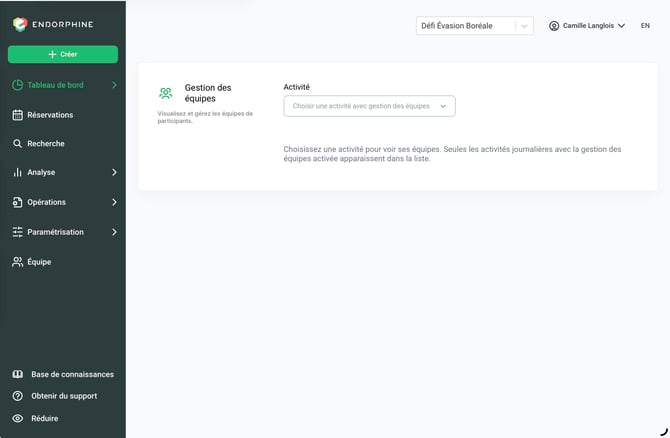Click the Endorphine logo icon
The width and height of the screenshot is (670, 438).
point(20,24)
